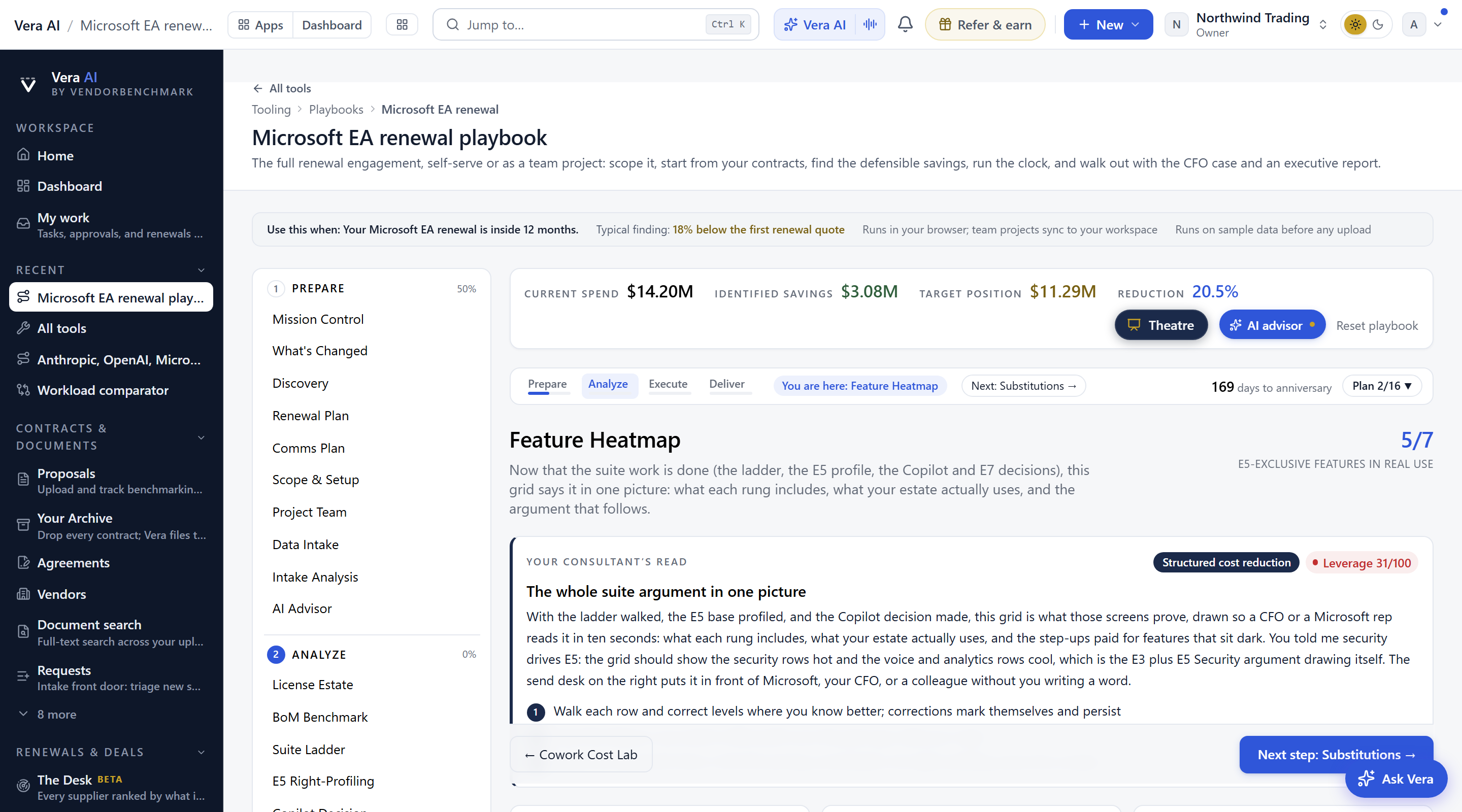
Task: Click the notifications bell icon
Action: click(905, 24)
